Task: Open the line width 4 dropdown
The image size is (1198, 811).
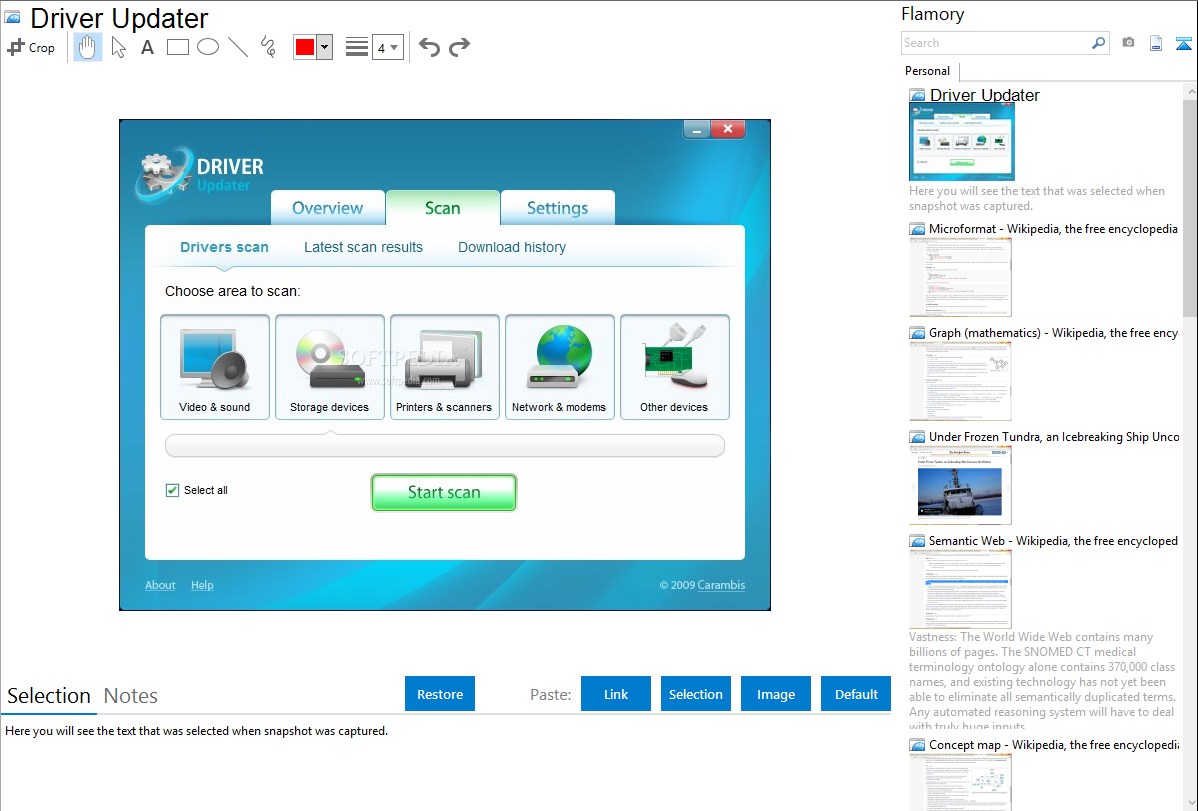Action: [x=388, y=47]
